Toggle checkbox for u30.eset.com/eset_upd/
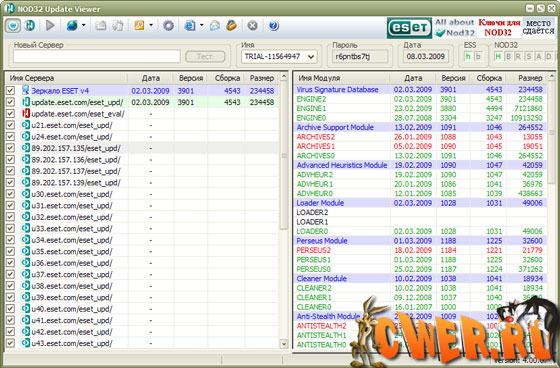This screenshot has width=560, height=368. (x=10, y=194)
